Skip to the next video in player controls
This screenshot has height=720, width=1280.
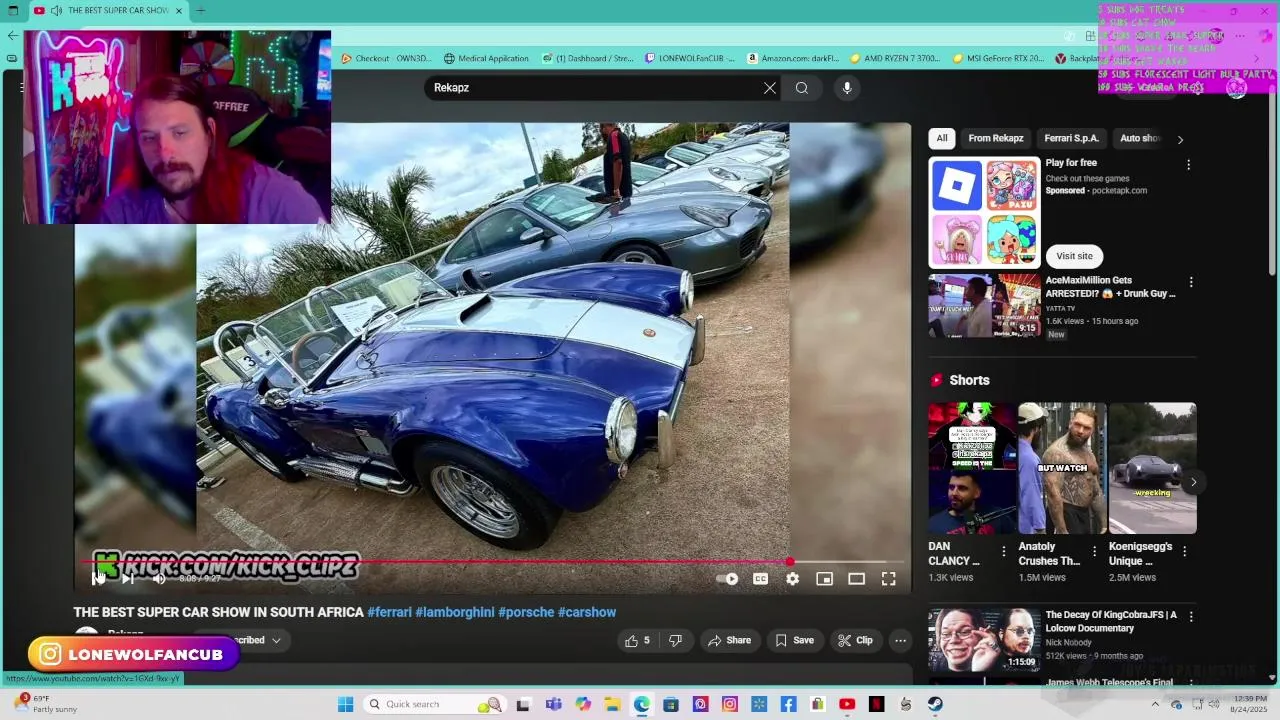click(x=128, y=578)
